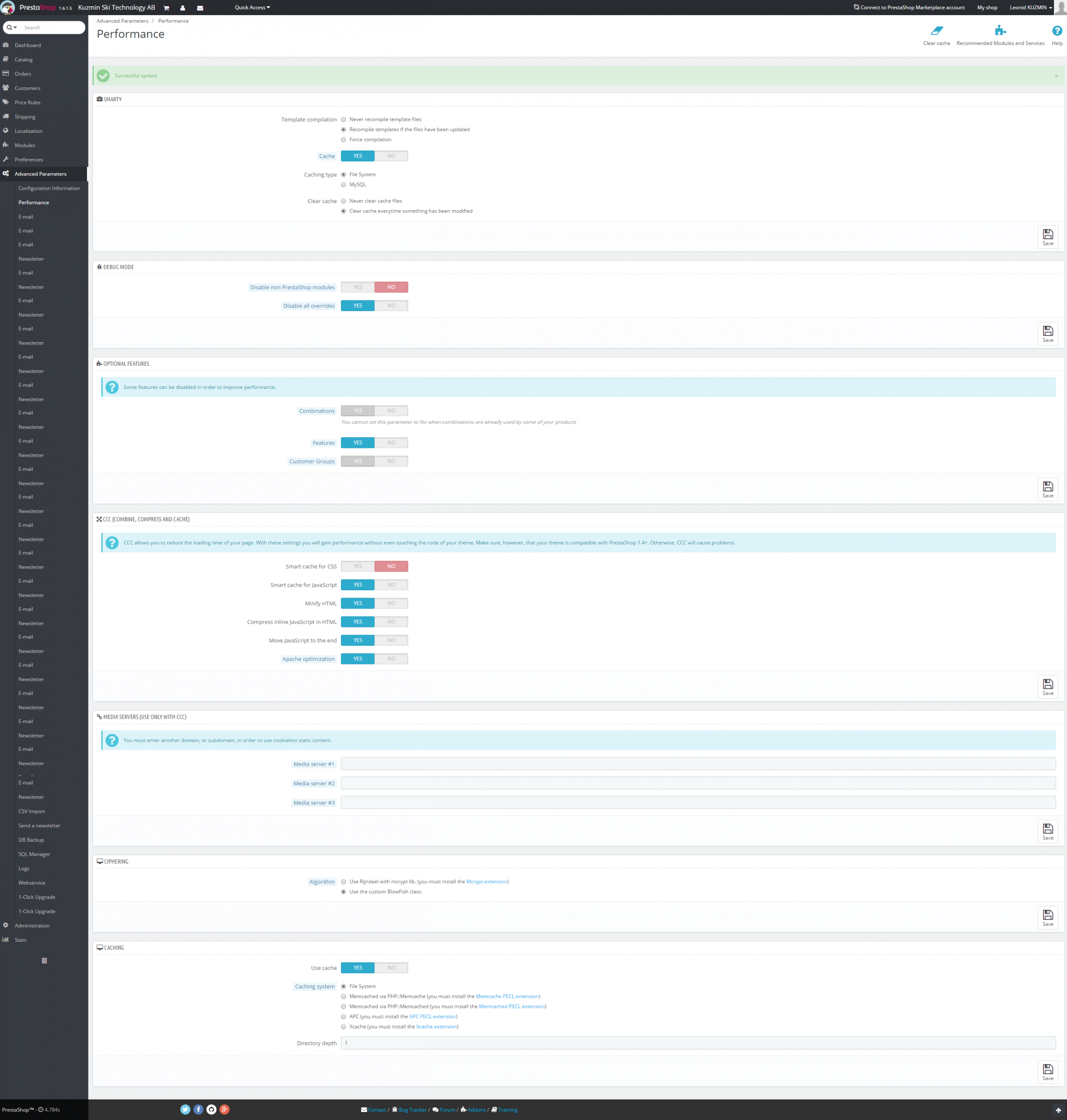Expand the Quick Access dropdown
Viewport: 1067px width, 1120px height.
(x=252, y=8)
